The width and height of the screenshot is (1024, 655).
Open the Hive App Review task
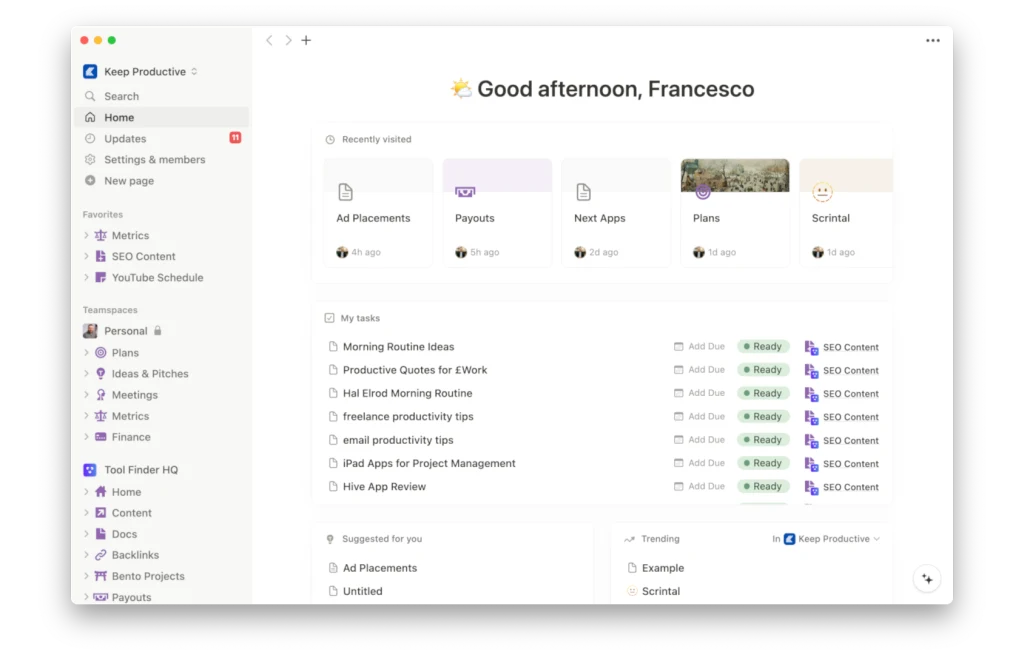tap(384, 487)
